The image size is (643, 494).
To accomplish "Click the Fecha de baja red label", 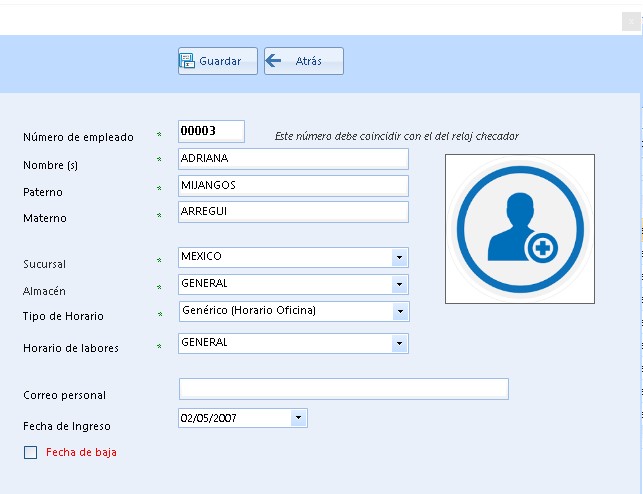I will [81, 452].
